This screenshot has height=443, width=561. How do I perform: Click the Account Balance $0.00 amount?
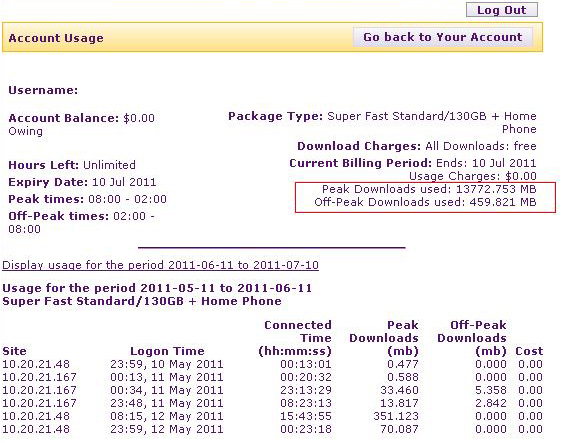(139, 118)
